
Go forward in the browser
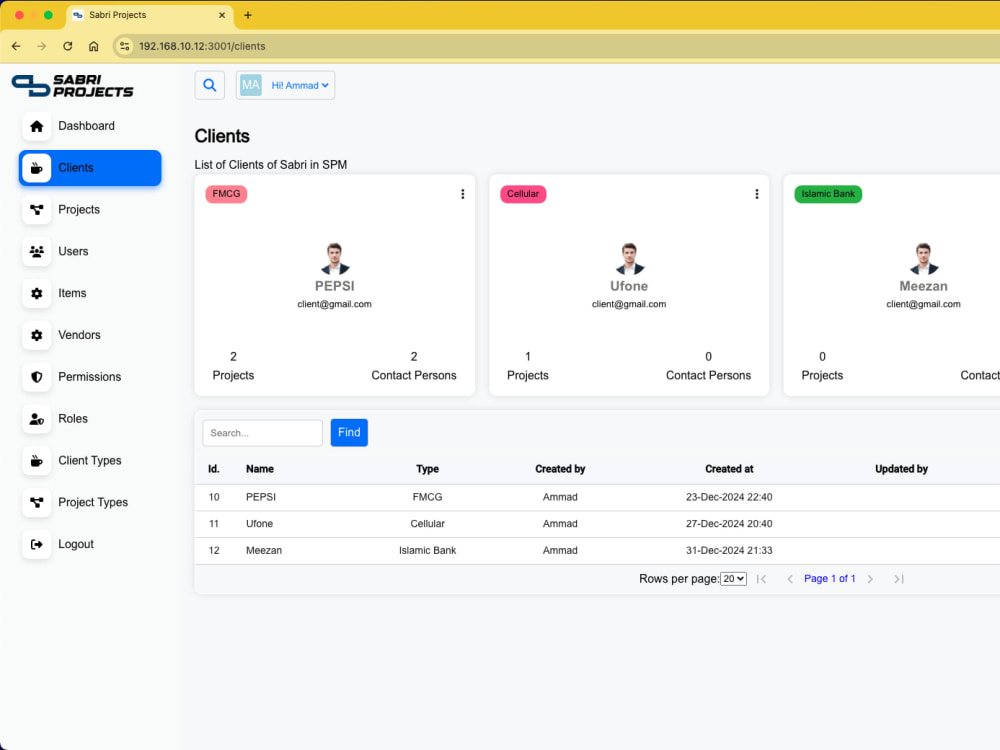pyautogui.click(x=41, y=46)
